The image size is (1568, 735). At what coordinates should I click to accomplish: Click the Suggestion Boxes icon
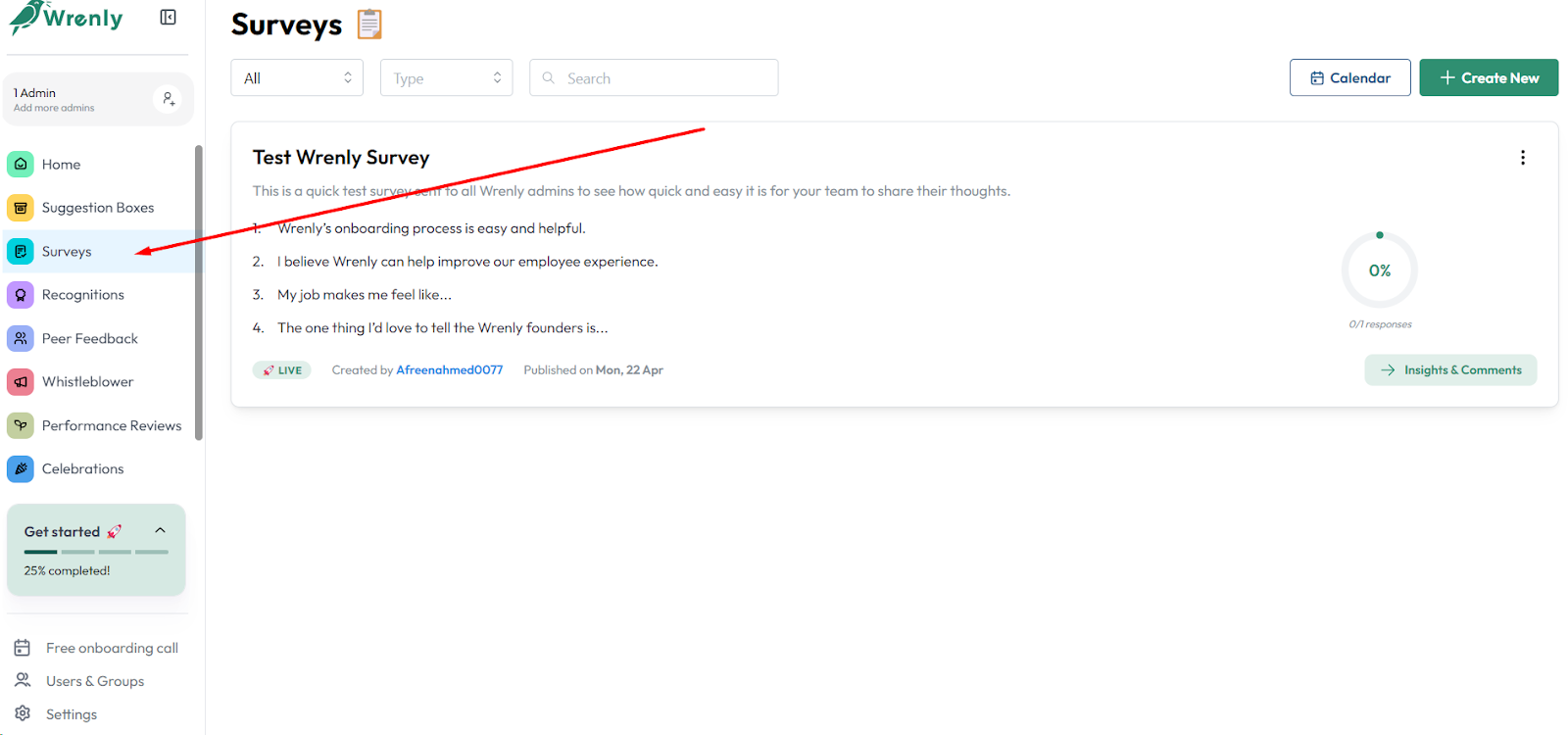coord(21,208)
